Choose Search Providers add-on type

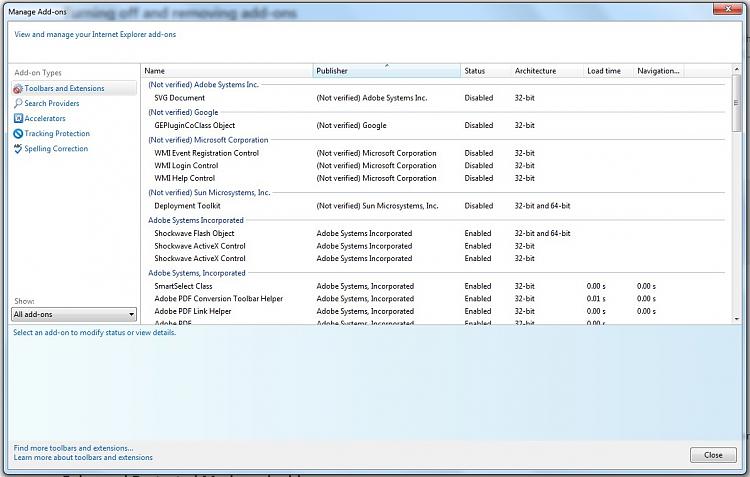(52, 103)
